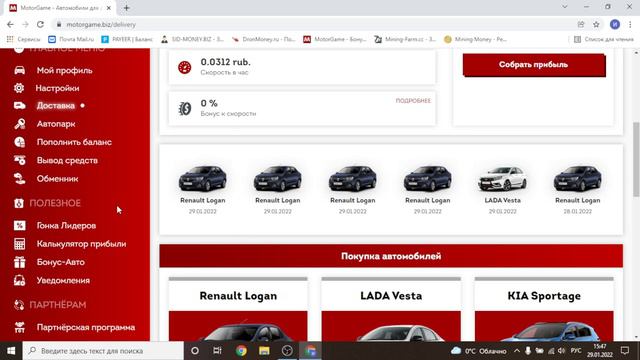Open Мой профиль car icon in sidebar
Image resolution: width=640 pixels, height=360 pixels.
(19, 70)
